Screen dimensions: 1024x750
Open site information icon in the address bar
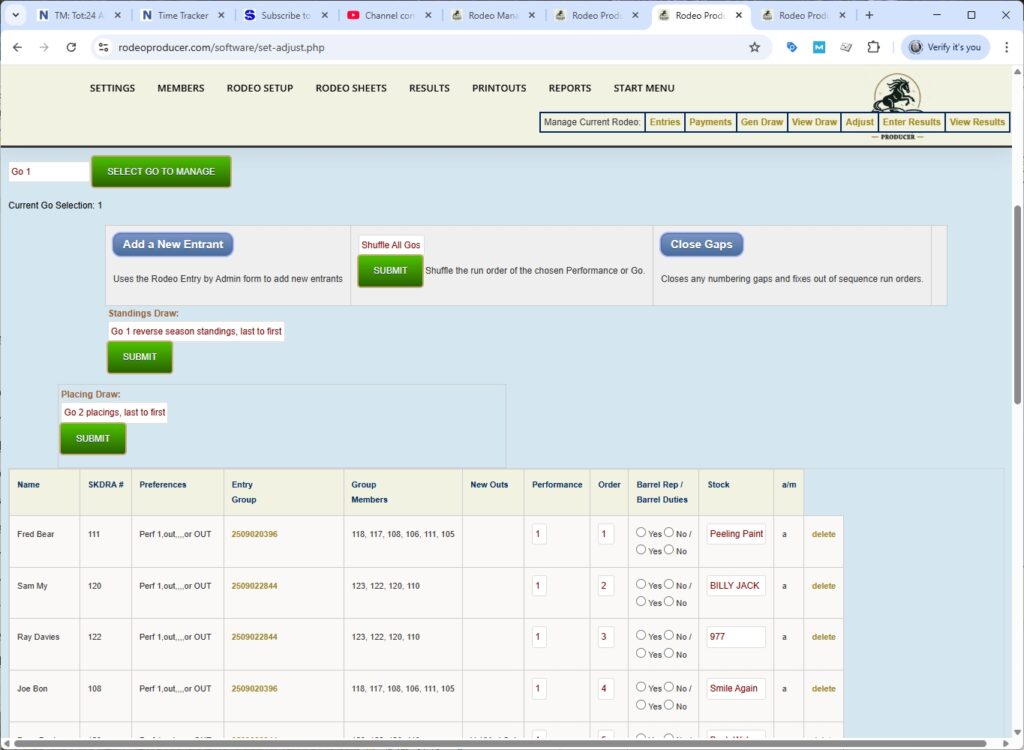click(105, 47)
